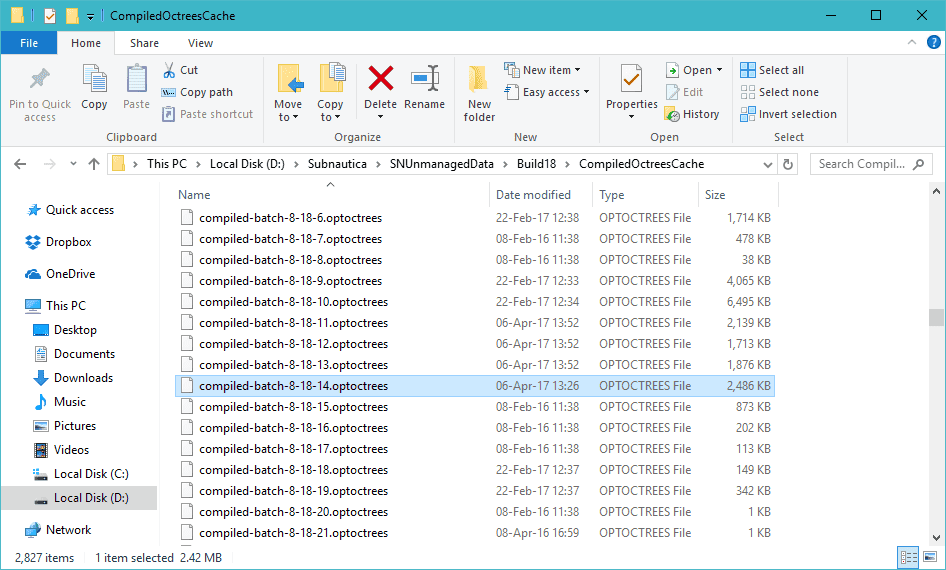Switch to large thumbnails view in status bar
946x570 pixels.
click(x=932, y=557)
